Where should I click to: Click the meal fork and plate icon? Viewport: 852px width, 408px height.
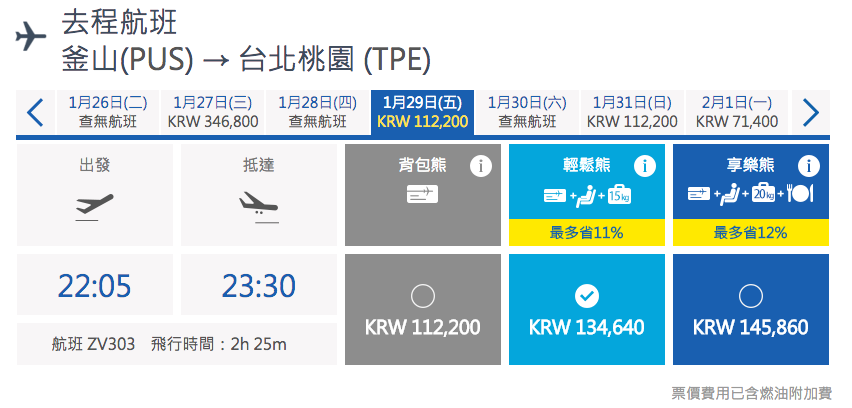coord(800,194)
